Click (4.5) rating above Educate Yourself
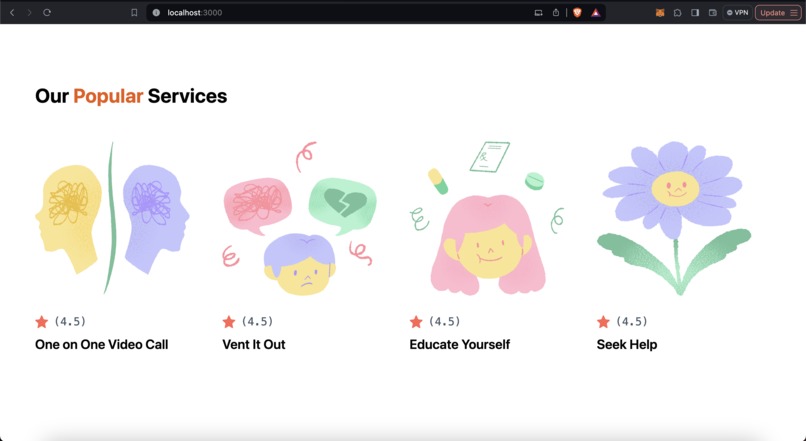Image resolution: width=806 pixels, height=441 pixels. (444, 321)
